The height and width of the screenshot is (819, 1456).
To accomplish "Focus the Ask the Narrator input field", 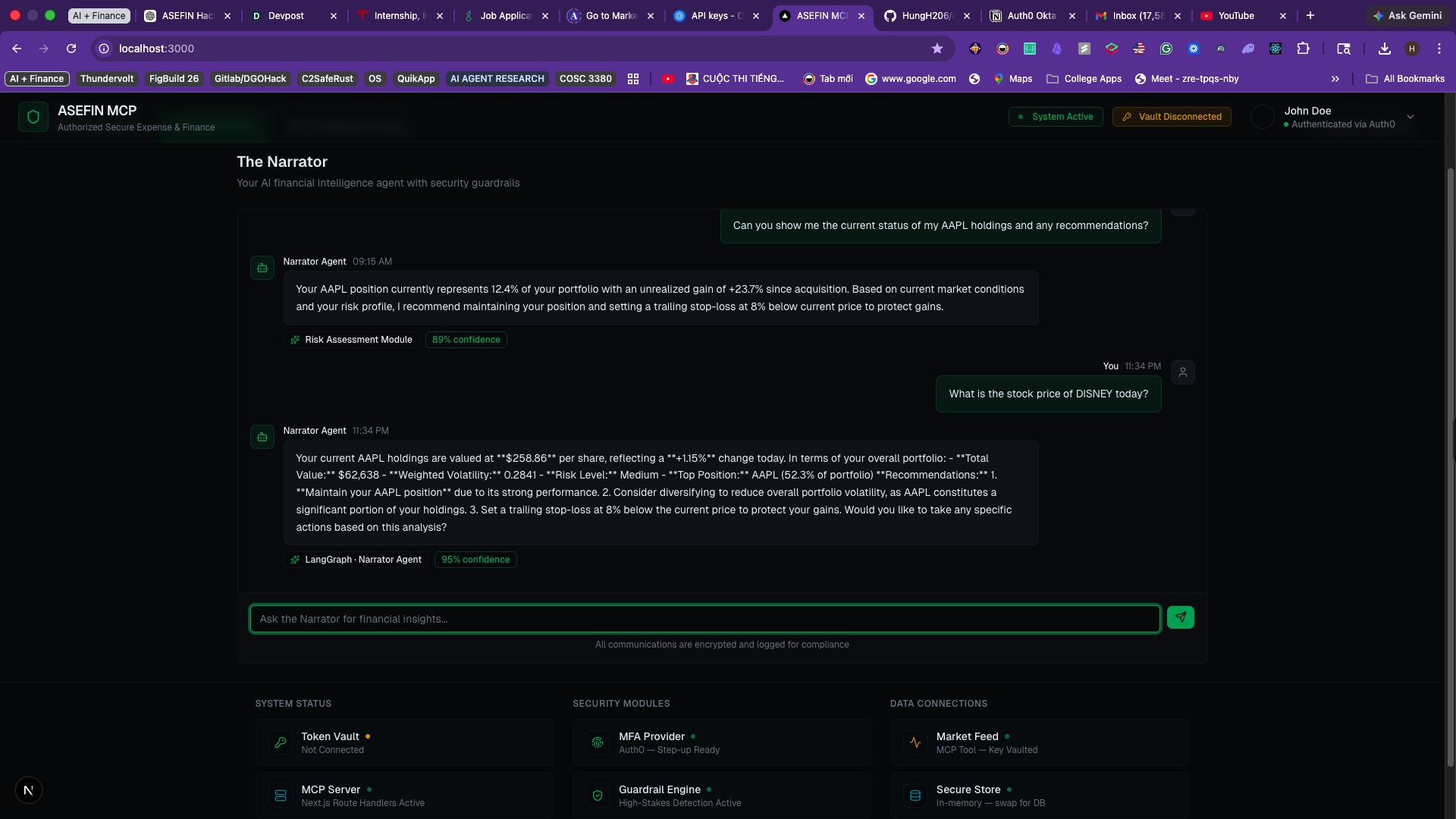I will tap(704, 619).
